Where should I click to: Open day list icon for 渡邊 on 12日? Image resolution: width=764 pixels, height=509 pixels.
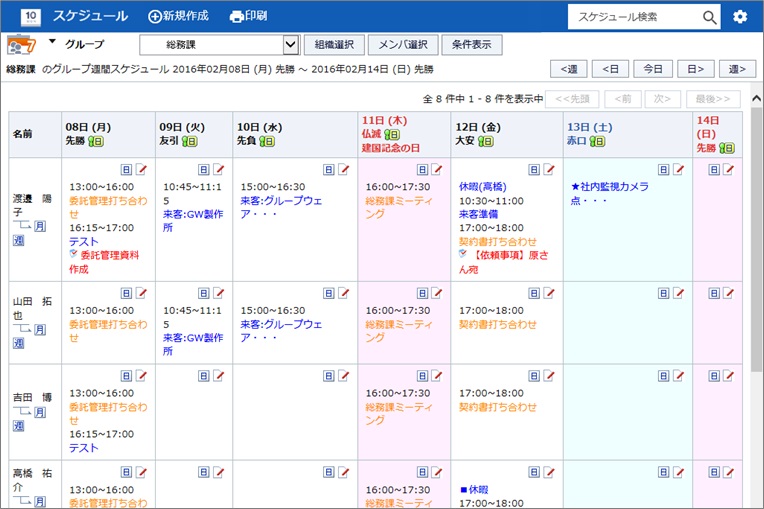tap(534, 170)
